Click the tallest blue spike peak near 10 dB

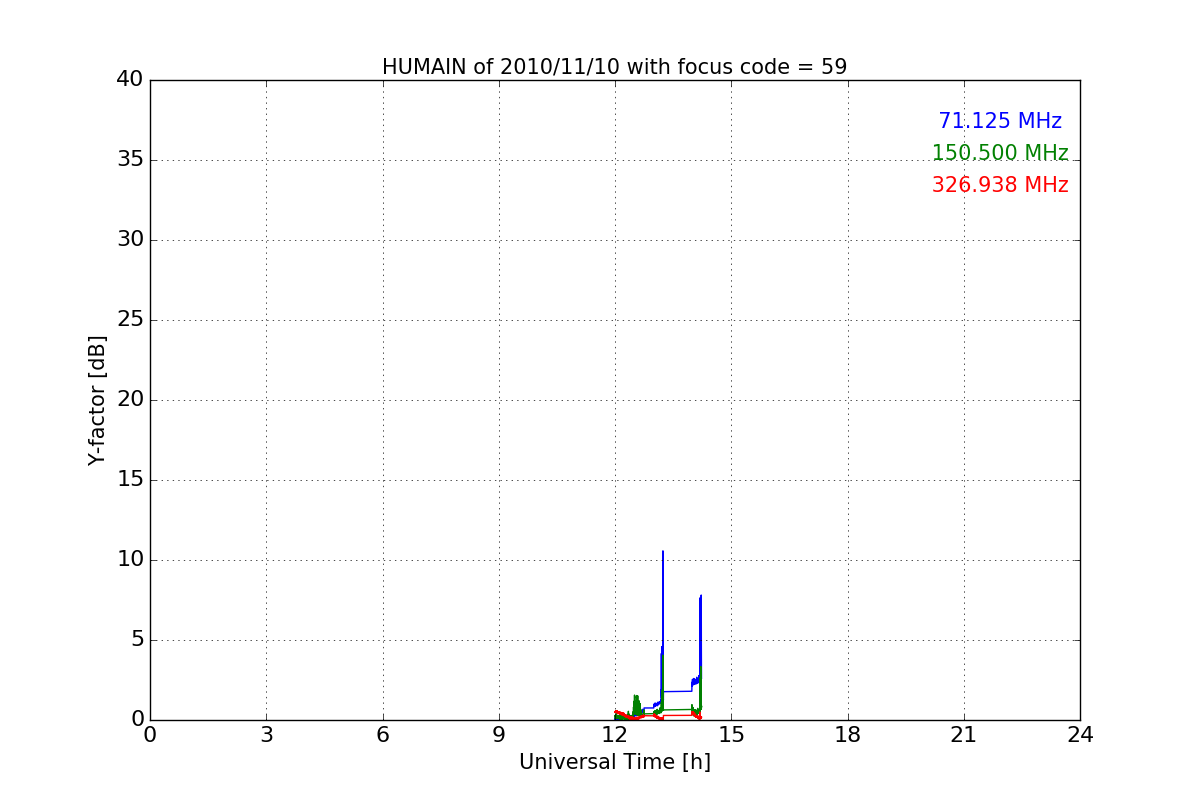662,552
